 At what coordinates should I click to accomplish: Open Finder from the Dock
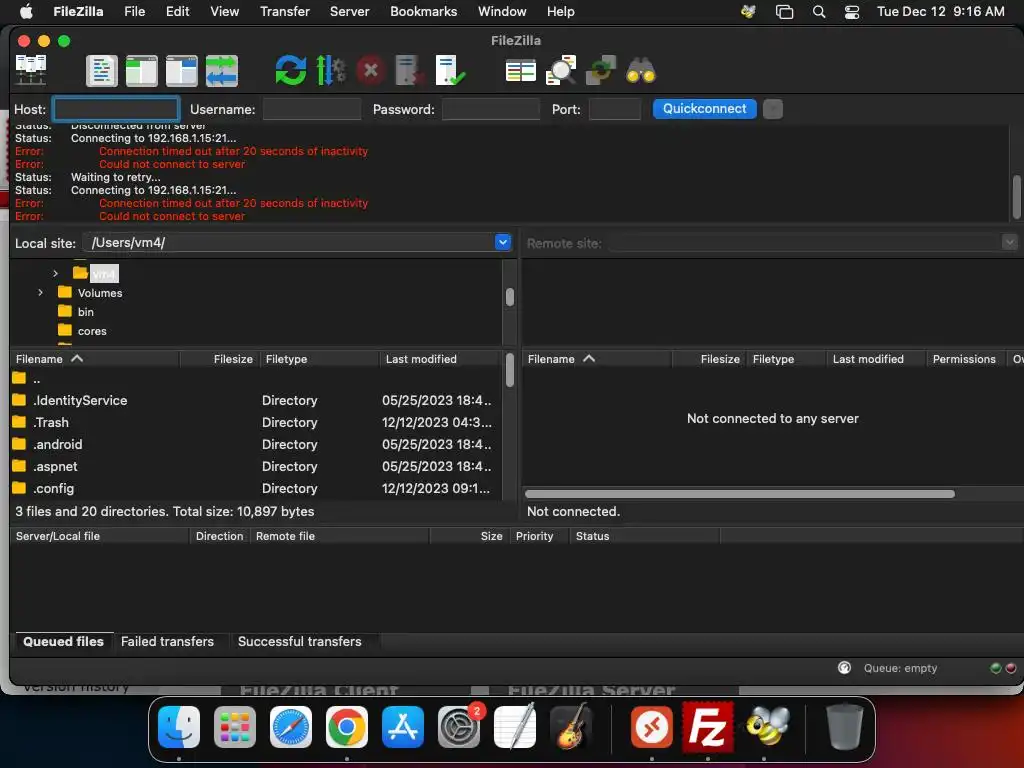pos(179,726)
